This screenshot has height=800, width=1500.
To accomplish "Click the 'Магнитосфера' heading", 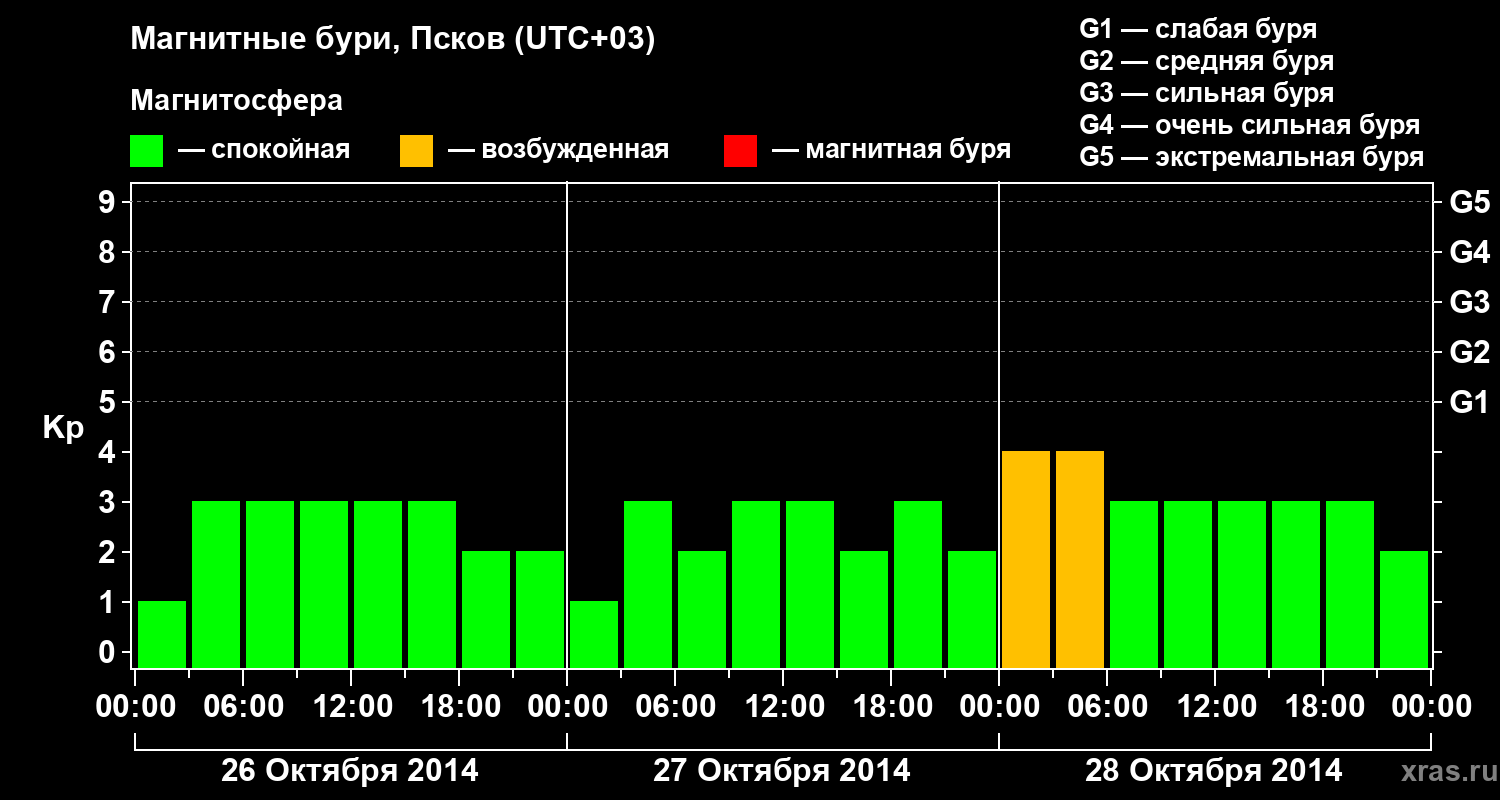I will coord(237,102).
